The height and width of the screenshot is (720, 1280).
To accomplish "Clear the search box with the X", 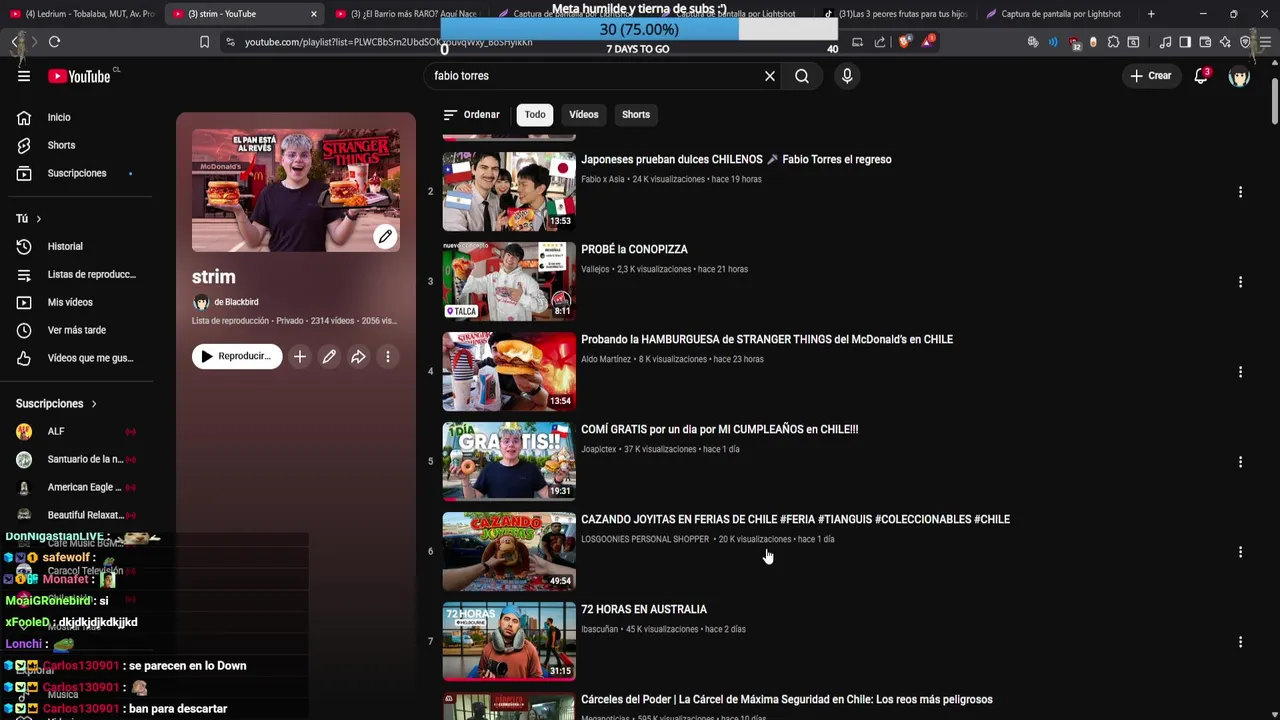I will tap(770, 76).
